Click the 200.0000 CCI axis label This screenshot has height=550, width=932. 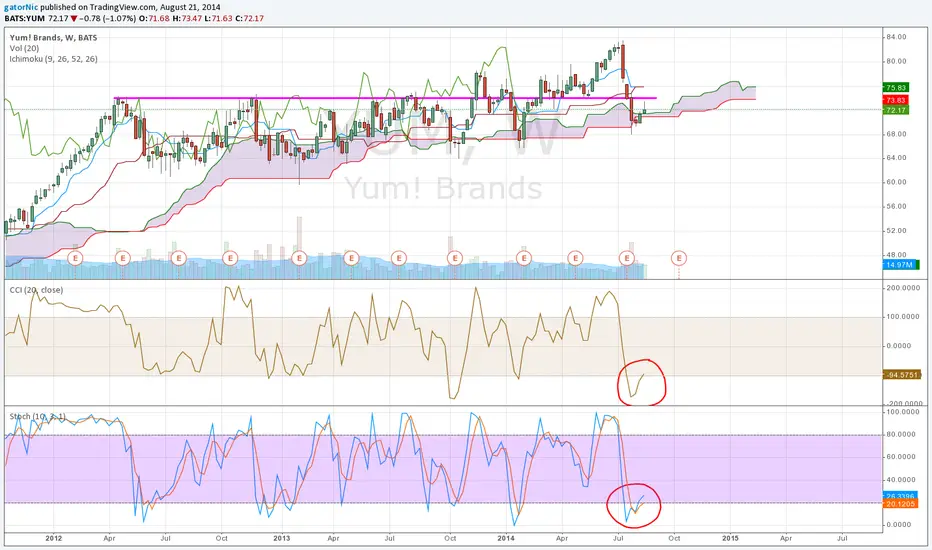(x=903, y=288)
